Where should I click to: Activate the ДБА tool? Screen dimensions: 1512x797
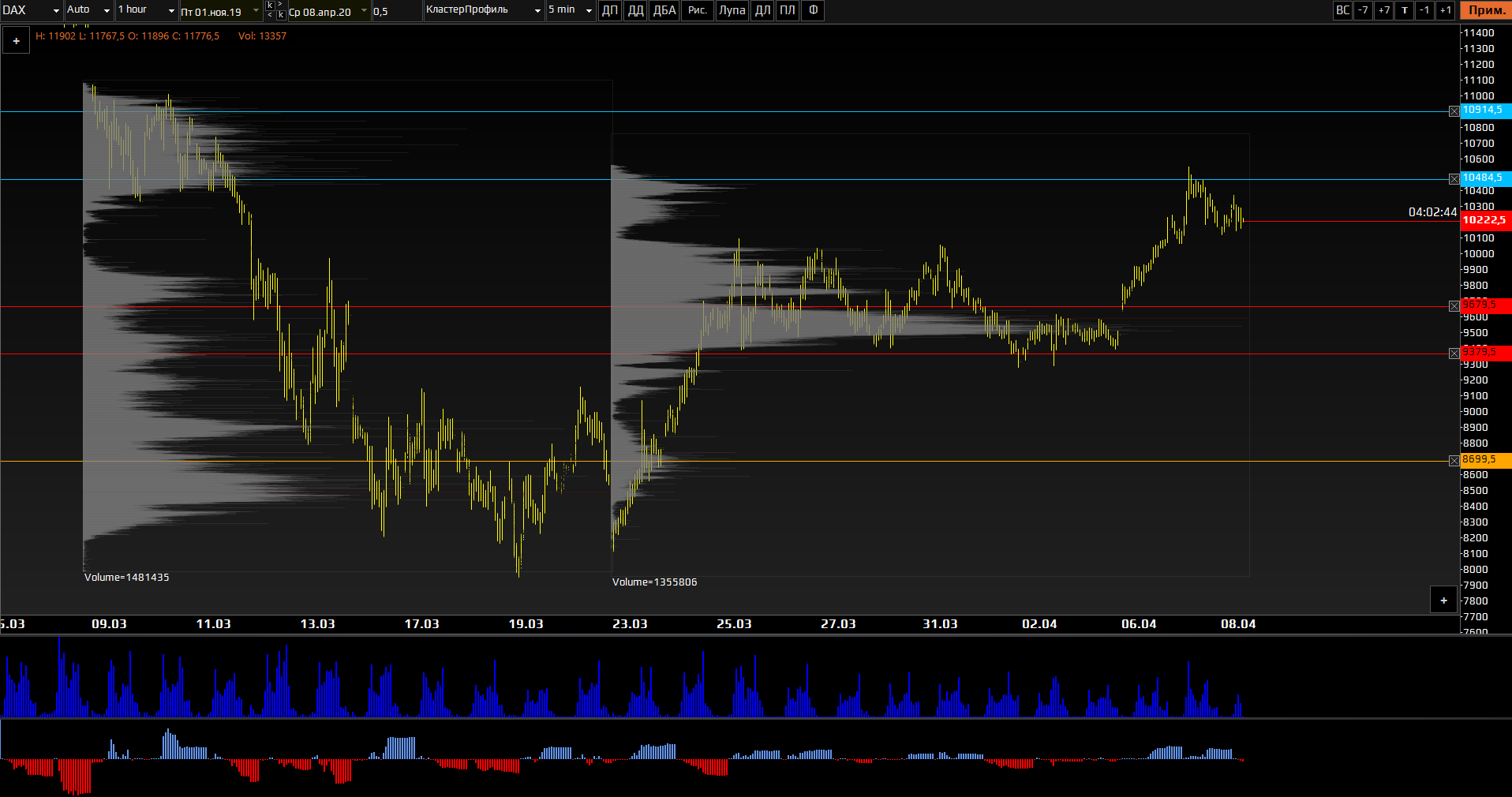click(664, 10)
